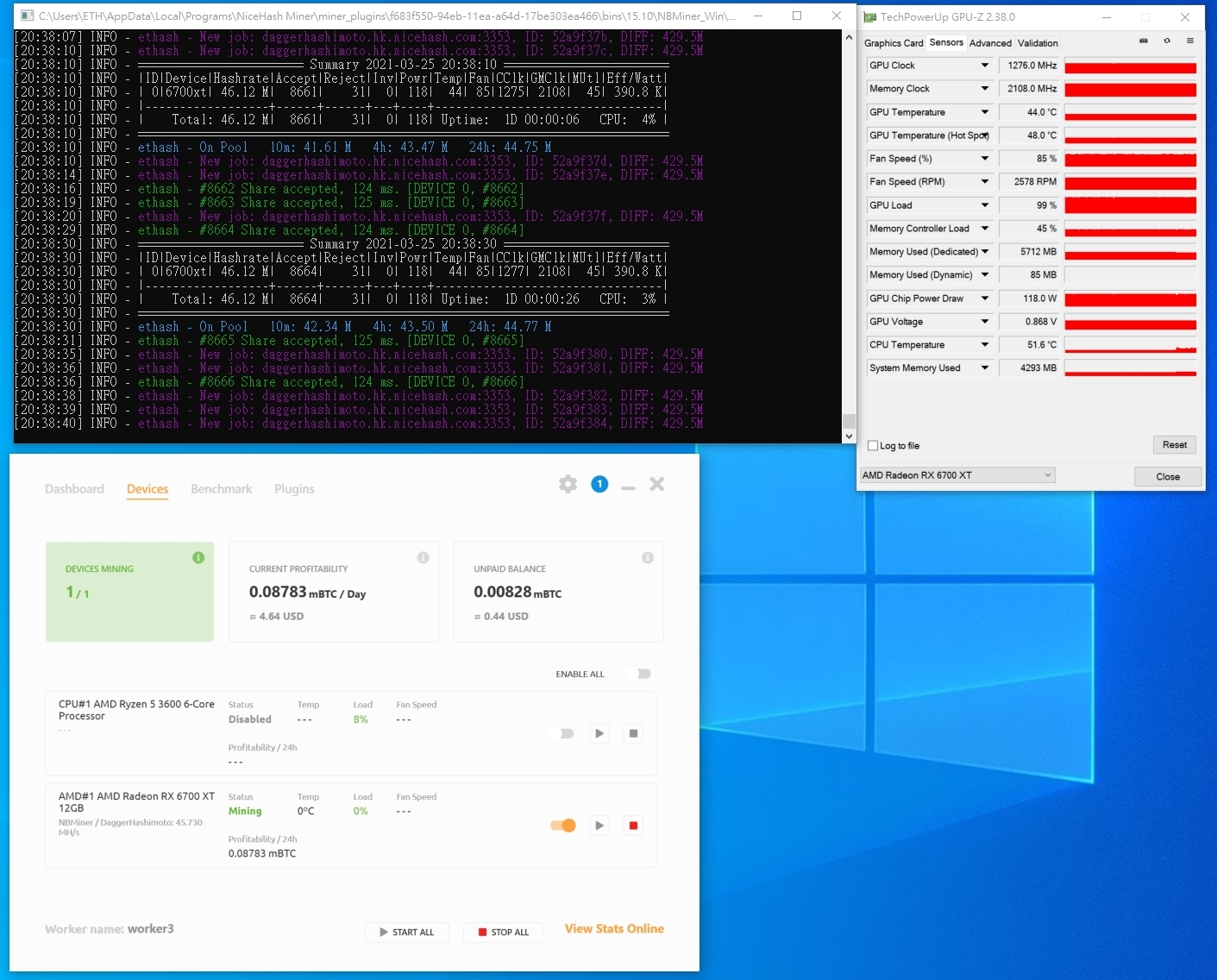
Task: Minimize the NiceHash Miner window
Action: pos(628,487)
